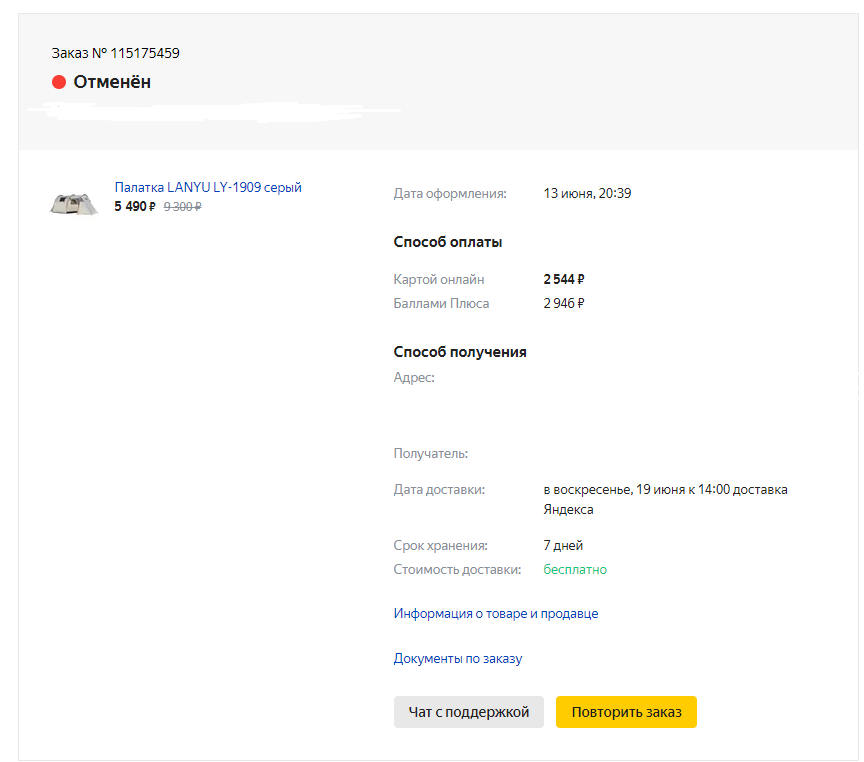The image size is (864, 762).
Task: Open Информация о товаре и продавце link
Action: [x=496, y=614]
